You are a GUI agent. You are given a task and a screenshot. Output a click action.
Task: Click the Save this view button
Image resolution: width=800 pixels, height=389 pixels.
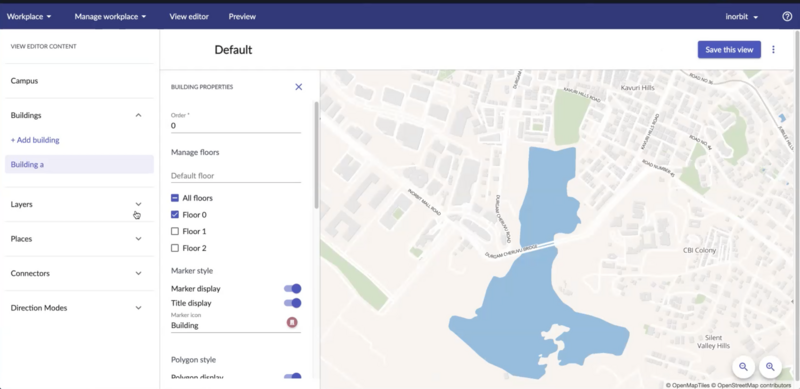(729, 50)
